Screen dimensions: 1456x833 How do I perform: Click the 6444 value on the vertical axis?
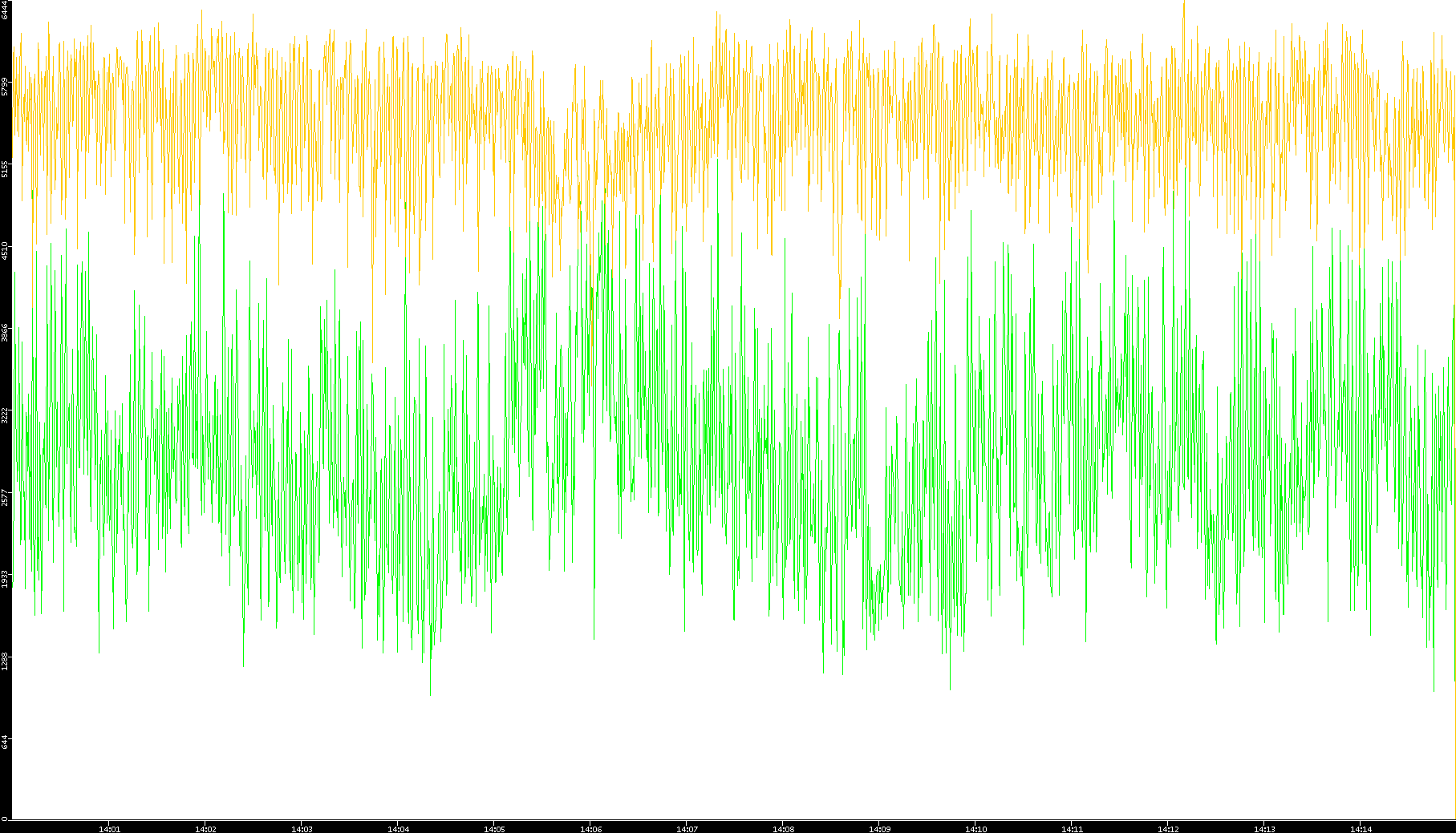point(5,10)
